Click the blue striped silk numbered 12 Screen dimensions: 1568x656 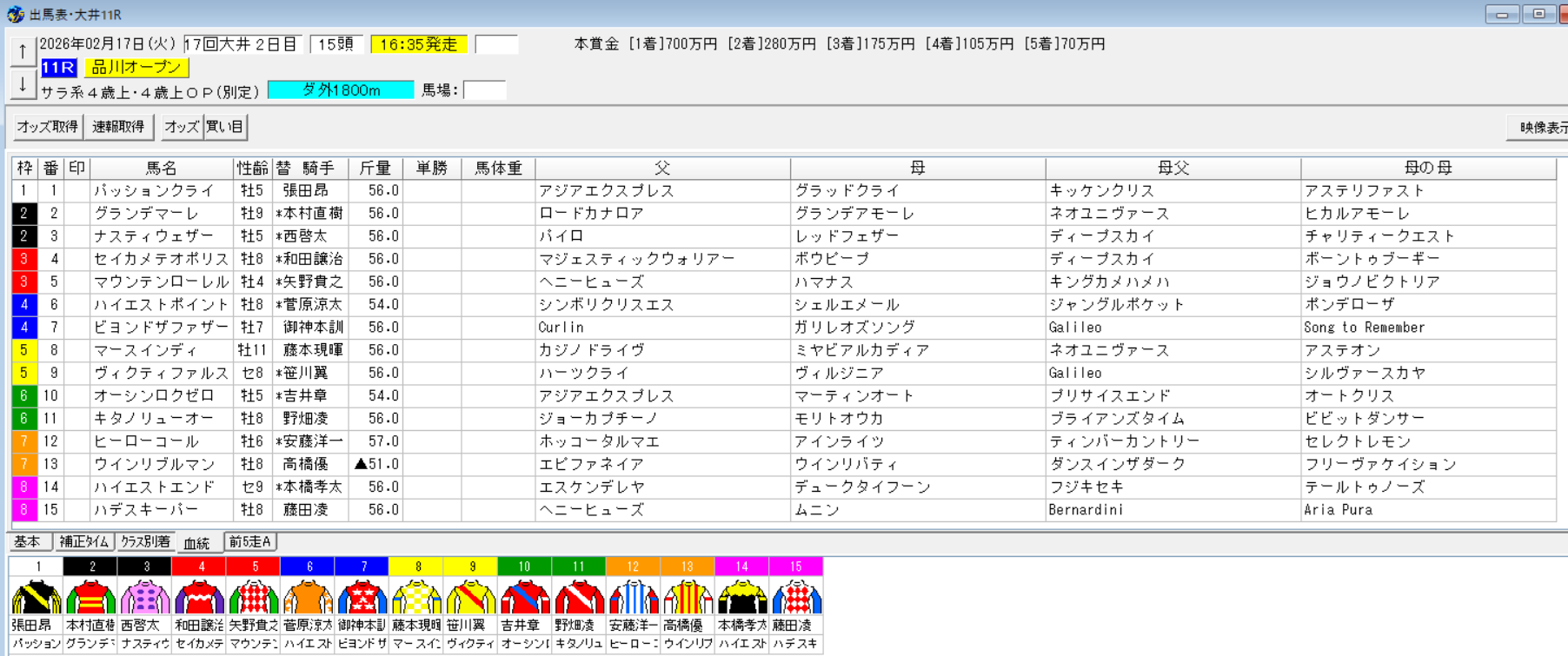(633, 598)
